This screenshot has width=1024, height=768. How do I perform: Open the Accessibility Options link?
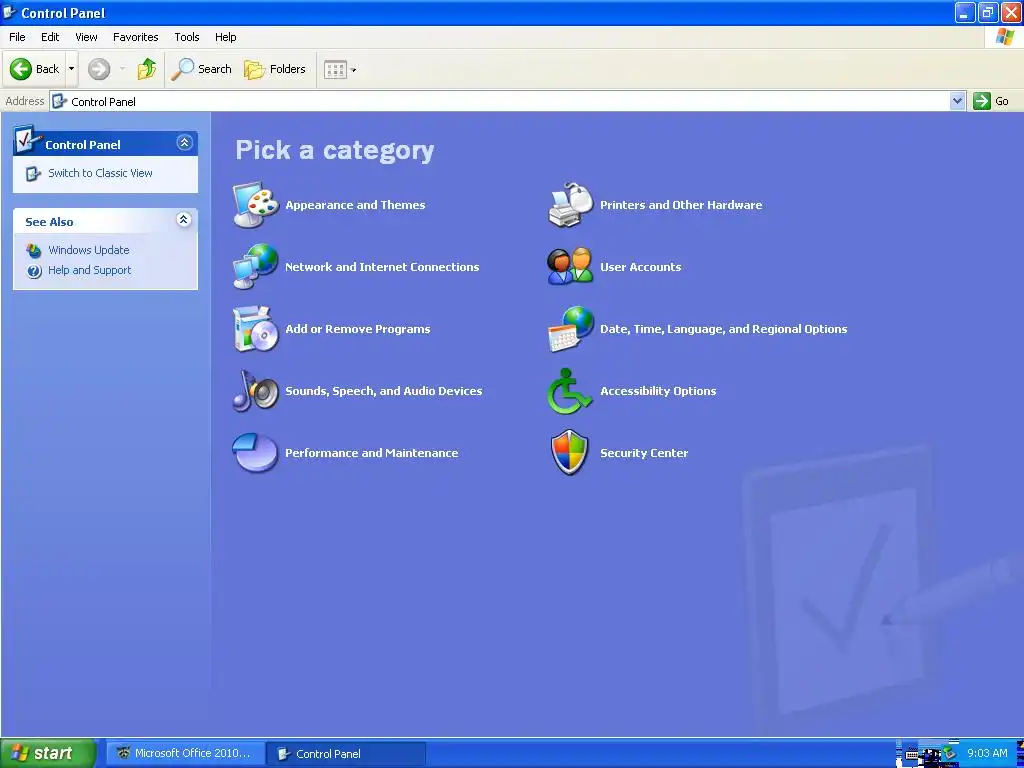(658, 391)
